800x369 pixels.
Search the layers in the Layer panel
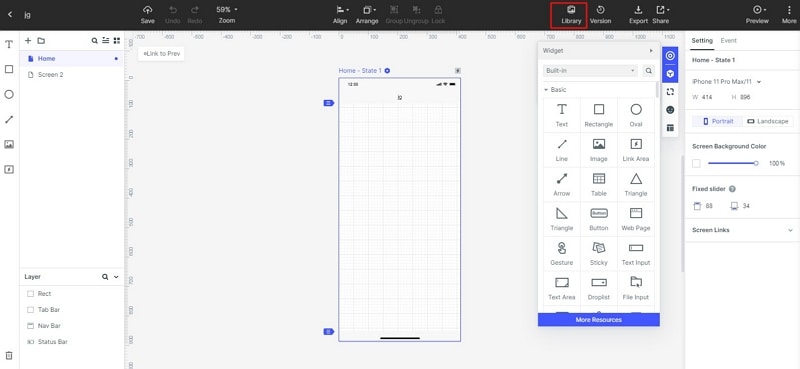point(105,277)
